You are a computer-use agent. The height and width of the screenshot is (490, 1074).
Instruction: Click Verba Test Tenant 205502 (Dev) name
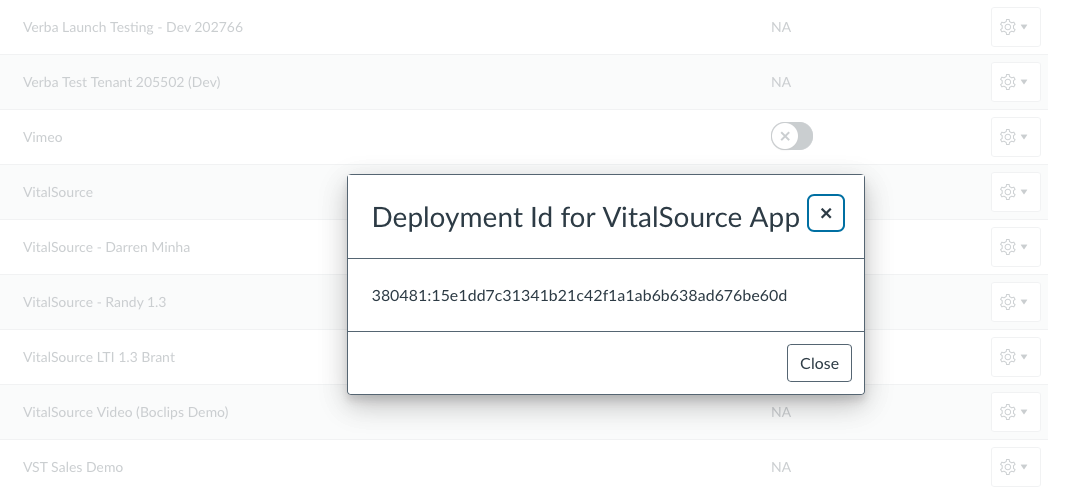(x=122, y=82)
